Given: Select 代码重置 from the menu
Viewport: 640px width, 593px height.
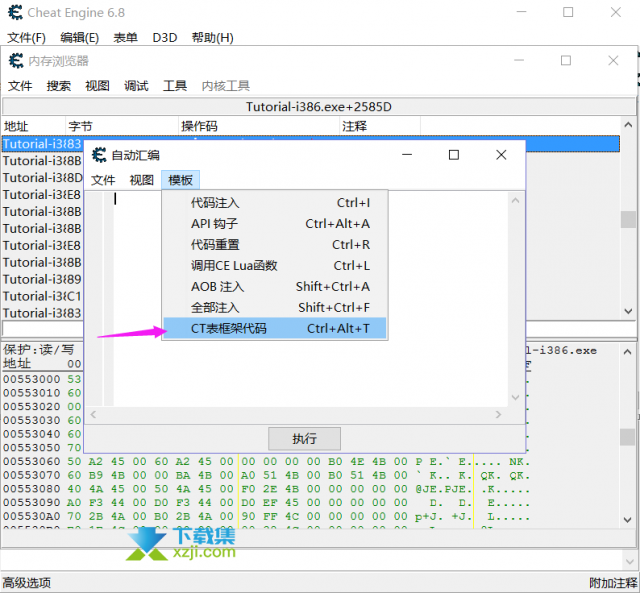Looking at the screenshot, I should coord(275,244).
